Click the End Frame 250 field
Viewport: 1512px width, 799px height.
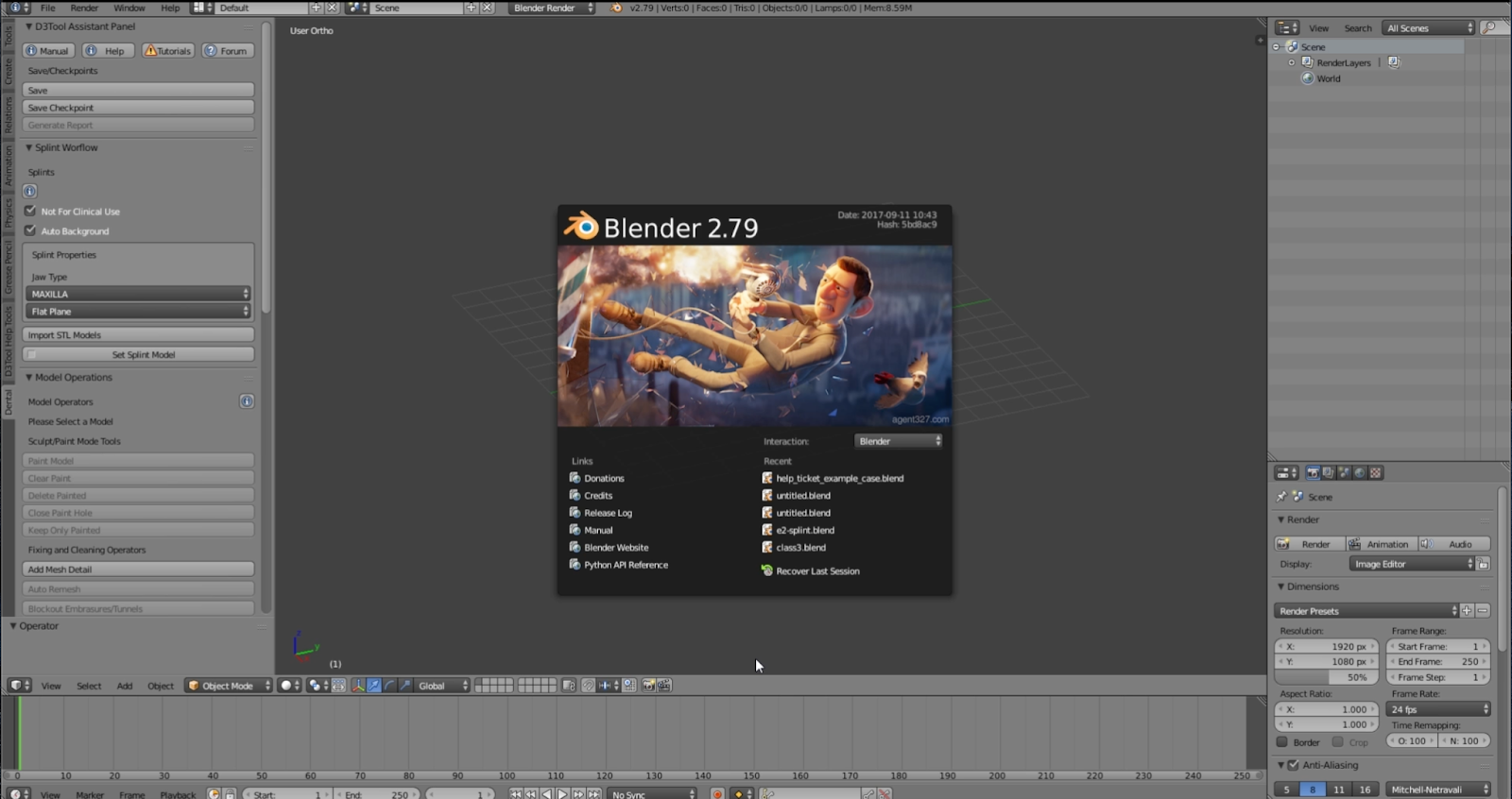[x=1438, y=662]
